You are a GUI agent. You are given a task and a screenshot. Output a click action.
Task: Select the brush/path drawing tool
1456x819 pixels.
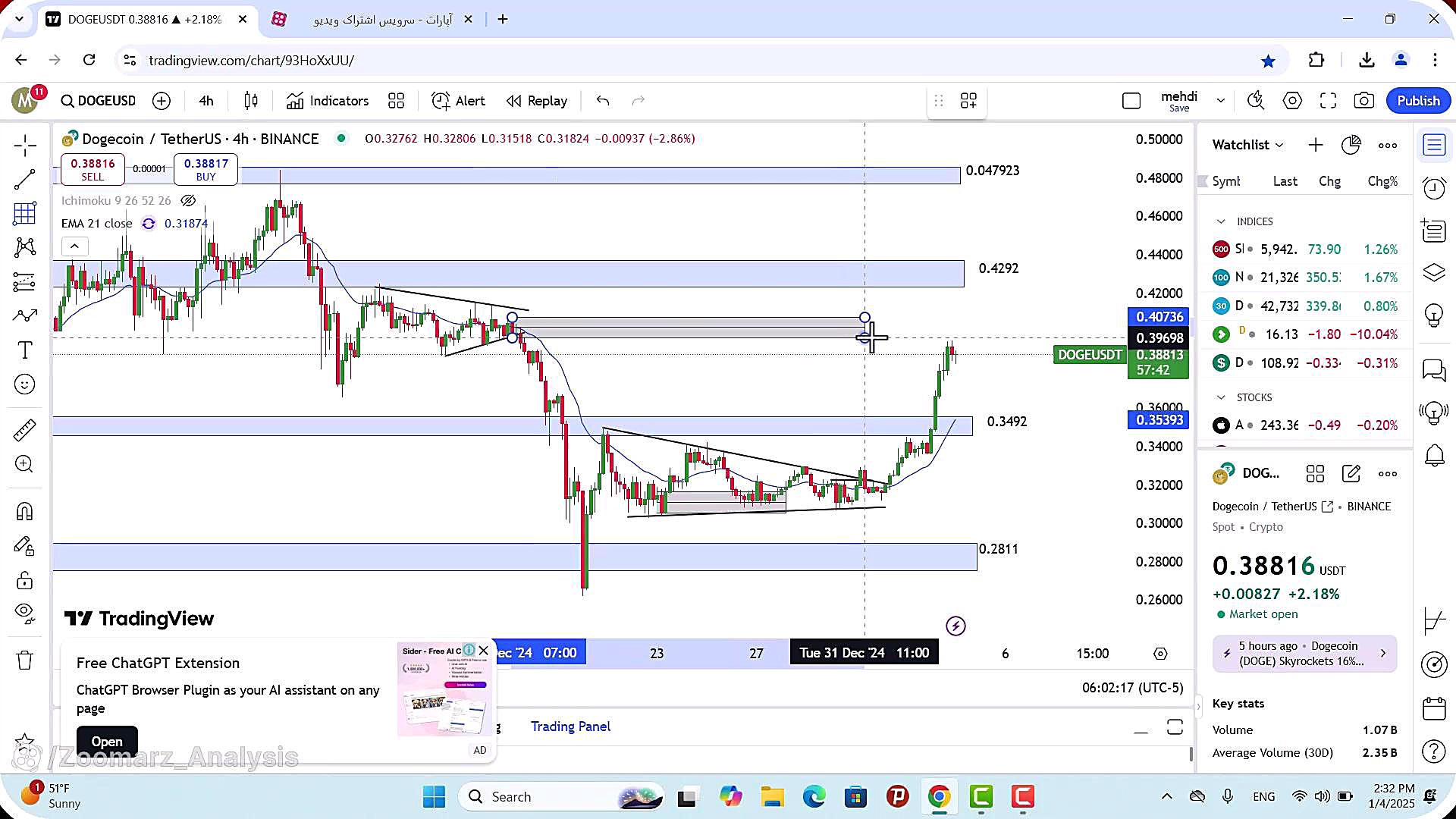24,315
